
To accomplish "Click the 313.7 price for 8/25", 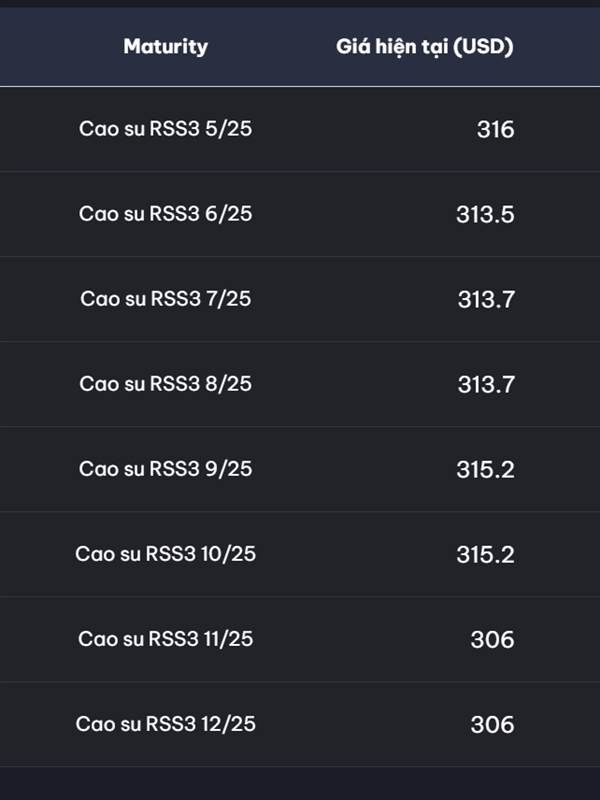I will tap(486, 385).
